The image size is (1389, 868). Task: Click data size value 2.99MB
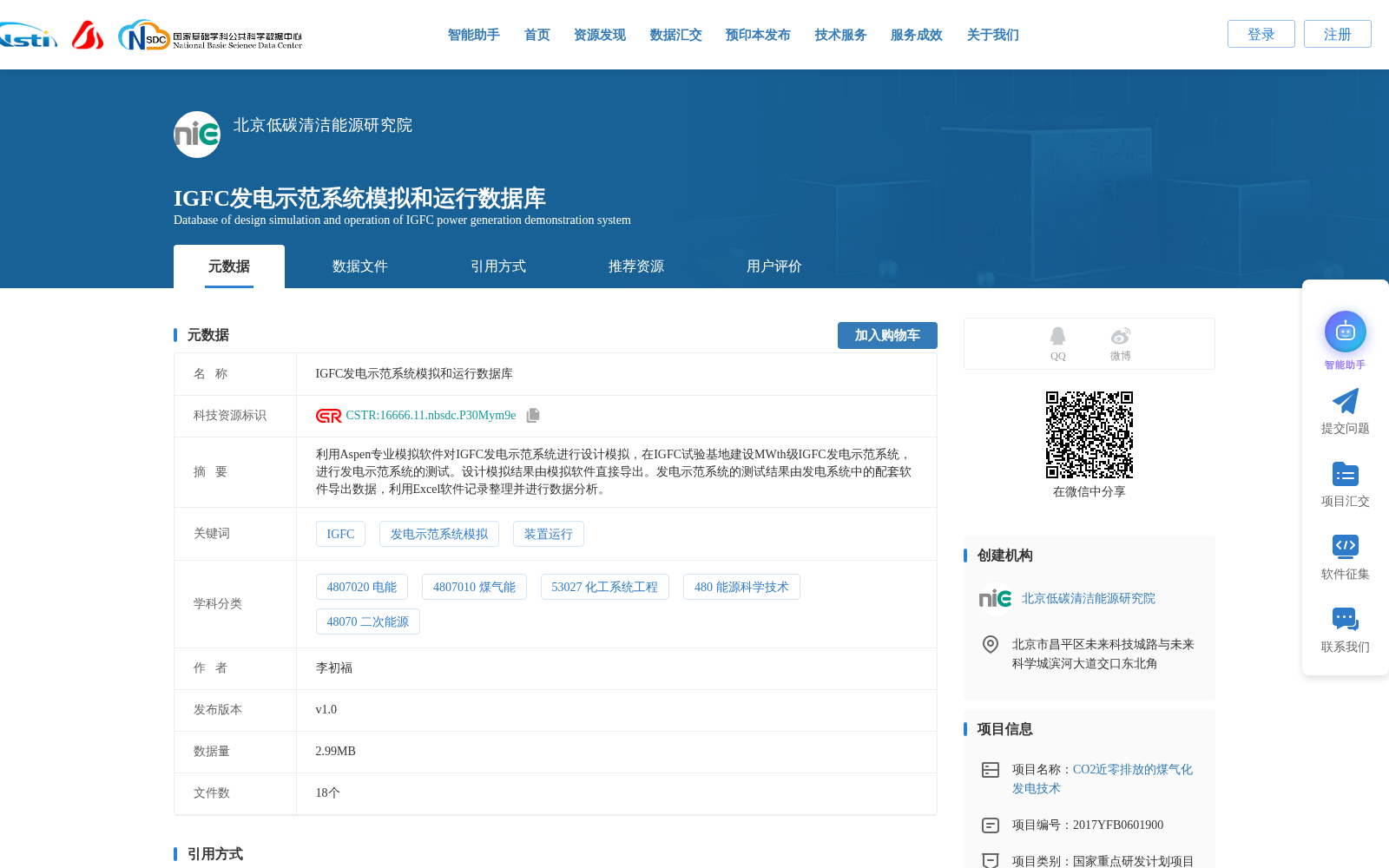click(336, 752)
